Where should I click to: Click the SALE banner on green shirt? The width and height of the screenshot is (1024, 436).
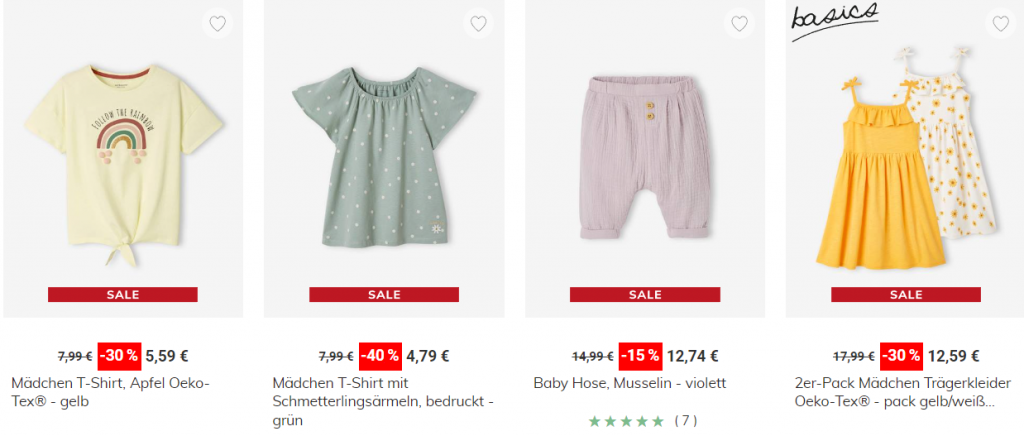pos(383,295)
